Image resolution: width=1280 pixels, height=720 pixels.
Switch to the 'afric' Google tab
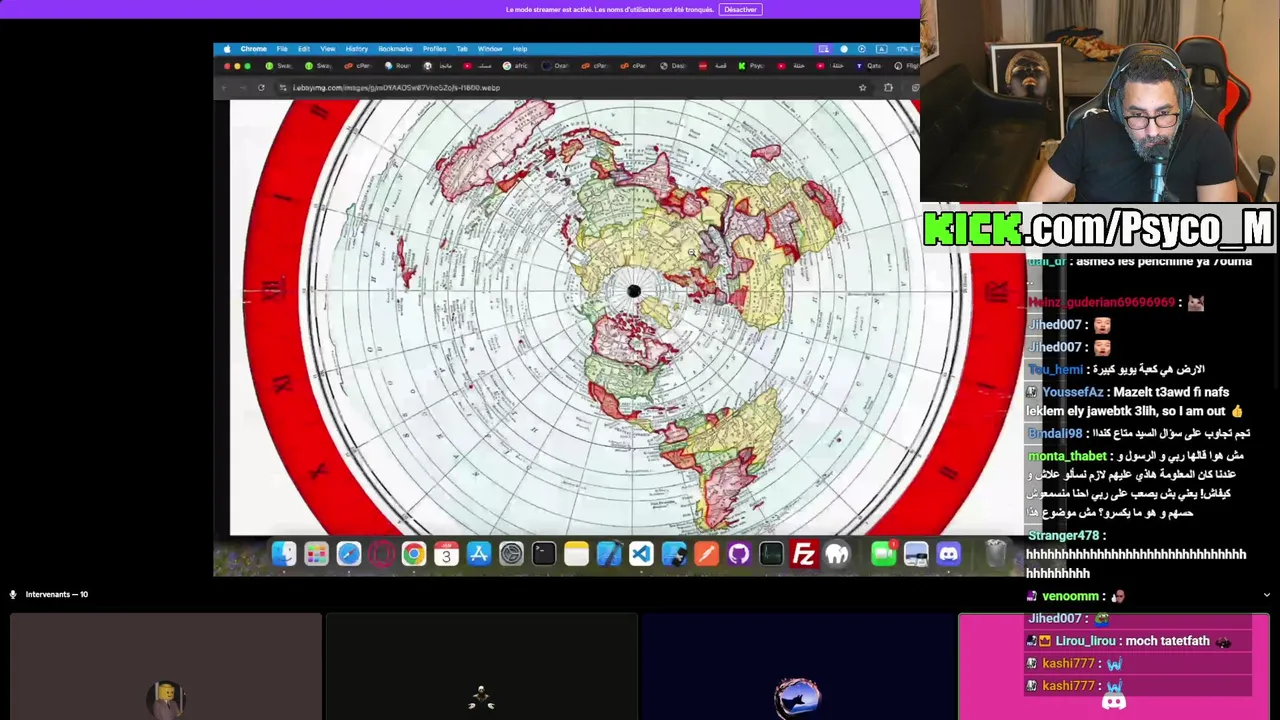515,66
